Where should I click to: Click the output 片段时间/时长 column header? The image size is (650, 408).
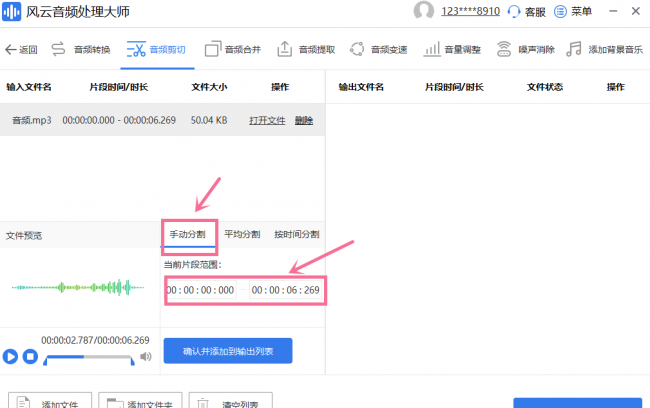(454, 87)
